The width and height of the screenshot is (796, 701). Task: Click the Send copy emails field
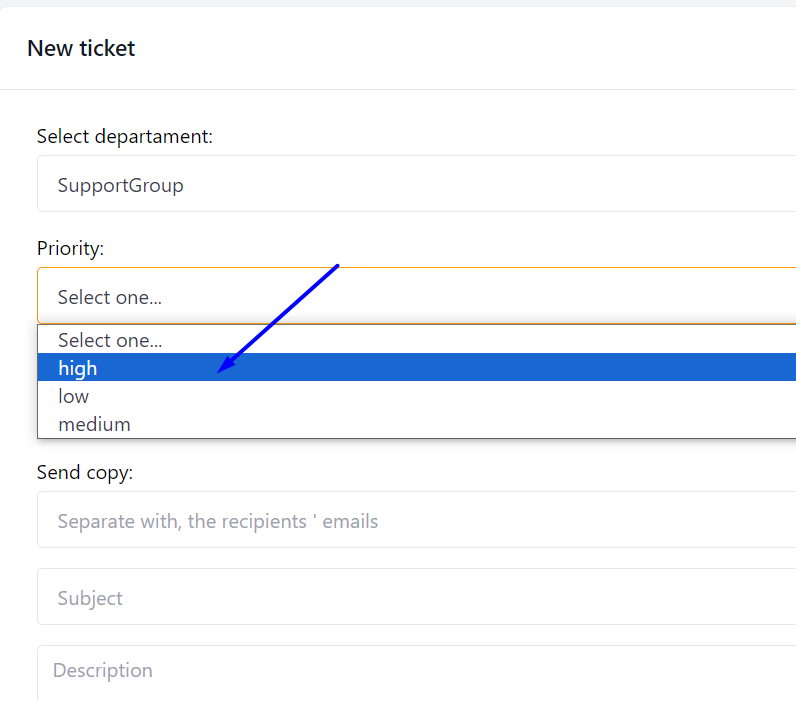(x=416, y=520)
